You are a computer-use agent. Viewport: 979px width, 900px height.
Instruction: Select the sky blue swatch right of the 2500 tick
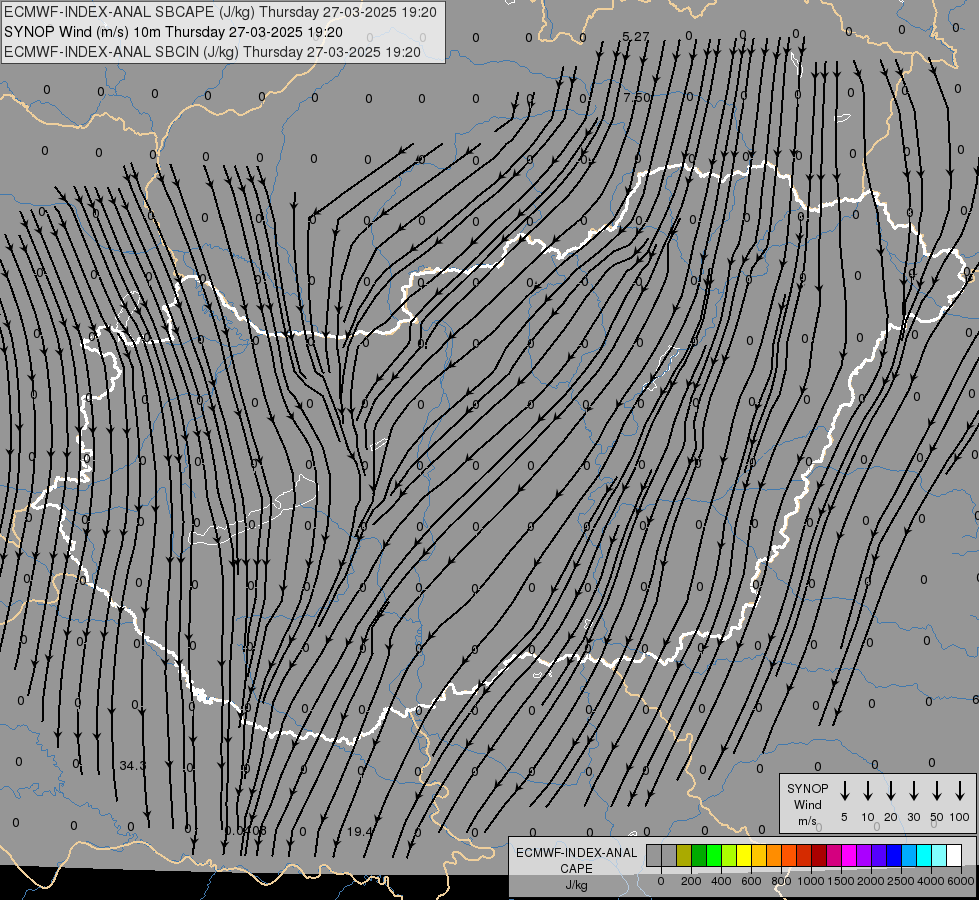(x=910, y=855)
